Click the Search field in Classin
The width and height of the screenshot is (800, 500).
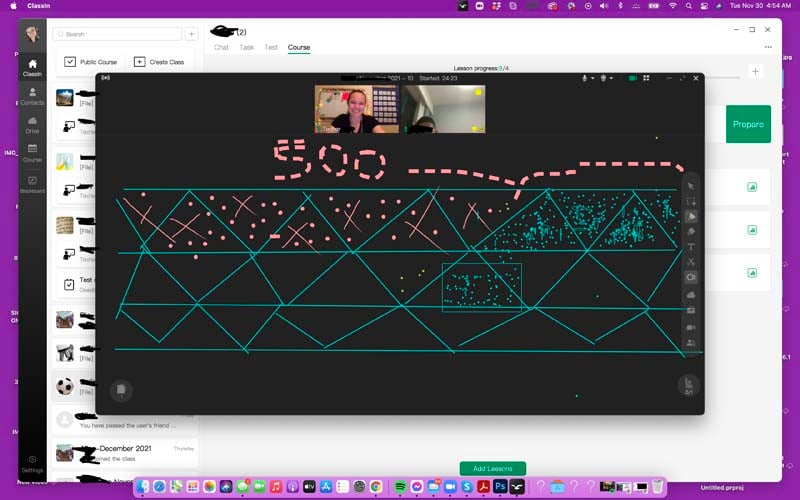118,34
